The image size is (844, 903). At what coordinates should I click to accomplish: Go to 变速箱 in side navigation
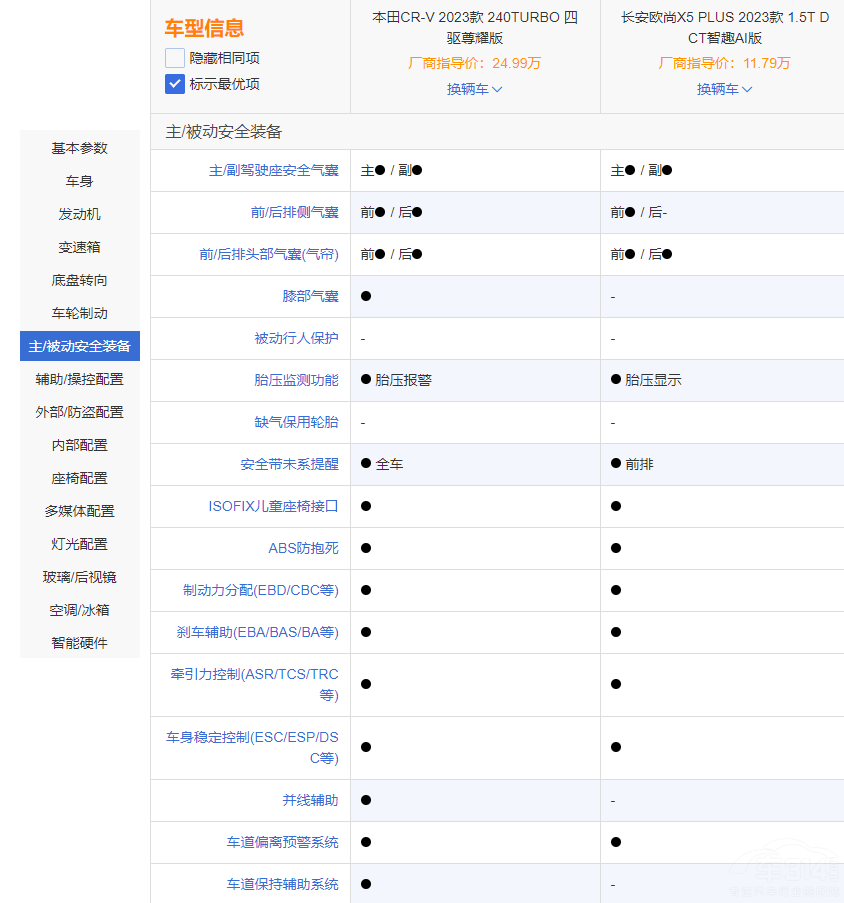tap(80, 247)
